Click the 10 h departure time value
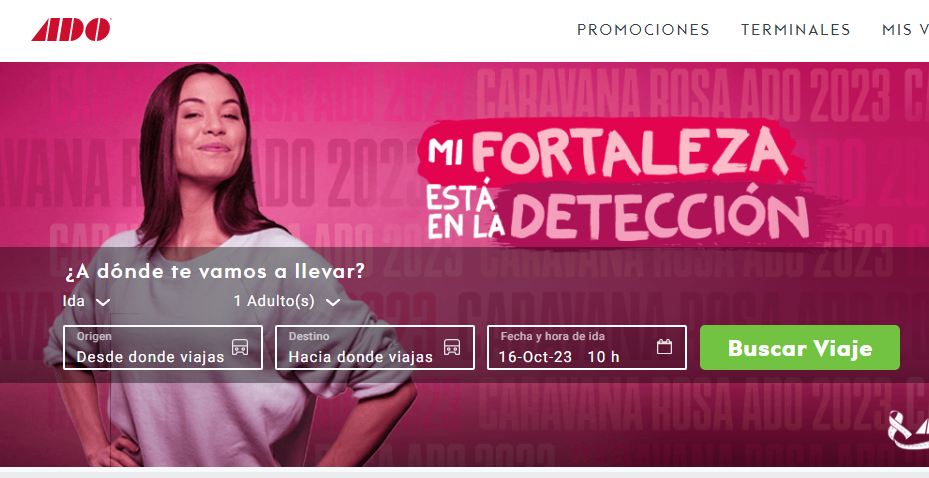This screenshot has height=478, width=929. click(603, 357)
